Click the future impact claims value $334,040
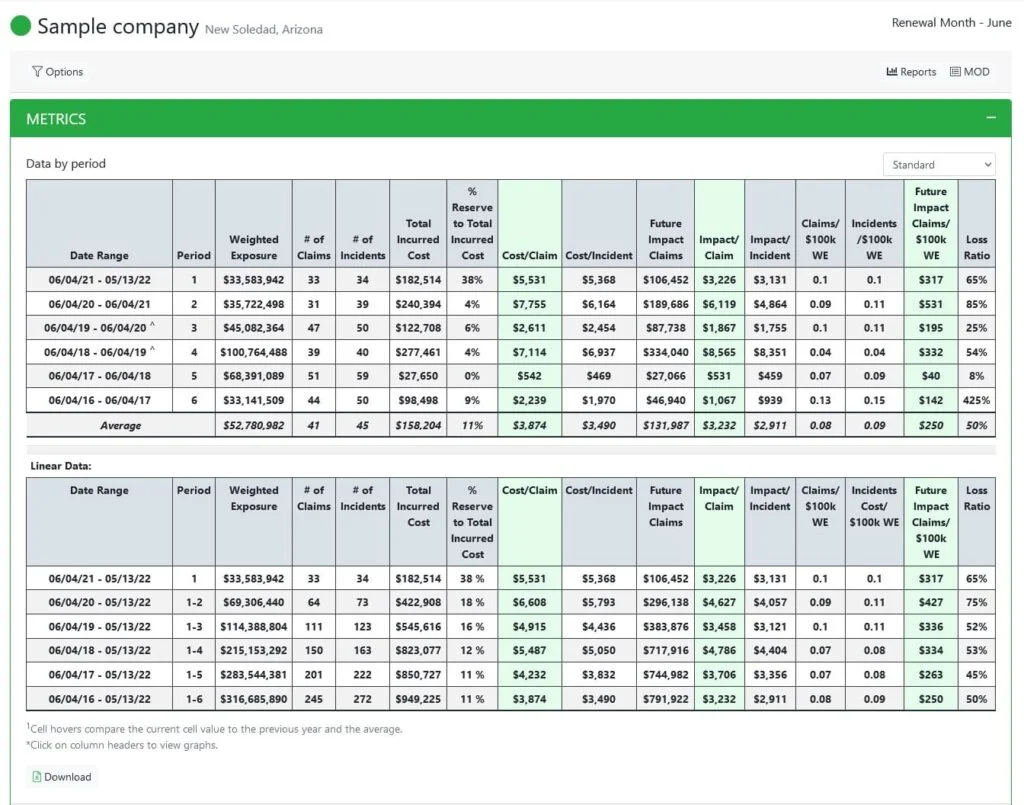The height and width of the screenshot is (805, 1024). 665,352
